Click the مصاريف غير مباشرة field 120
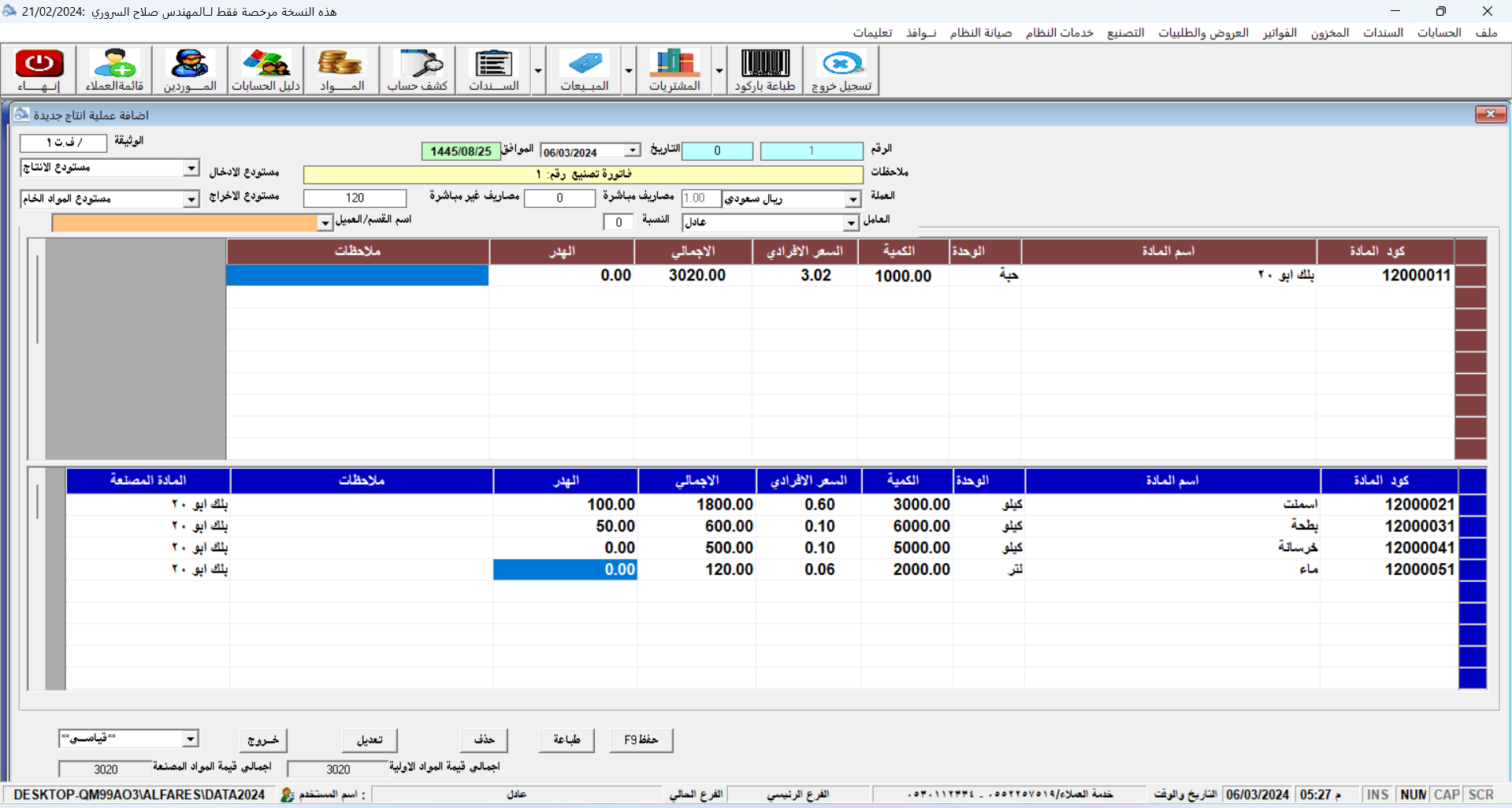Image resolution: width=1512 pixels, height=808 pixels. (355, 198)
